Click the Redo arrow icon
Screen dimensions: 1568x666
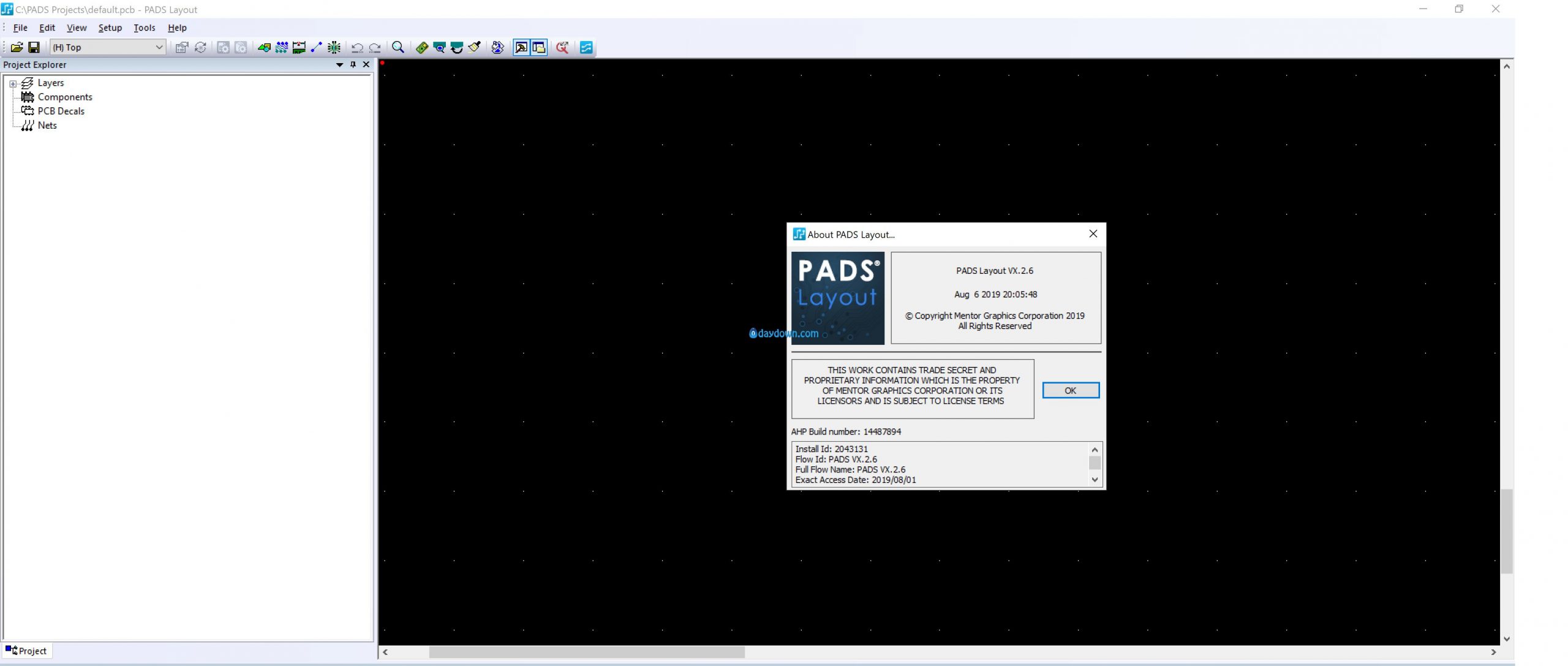click(375, 47)
